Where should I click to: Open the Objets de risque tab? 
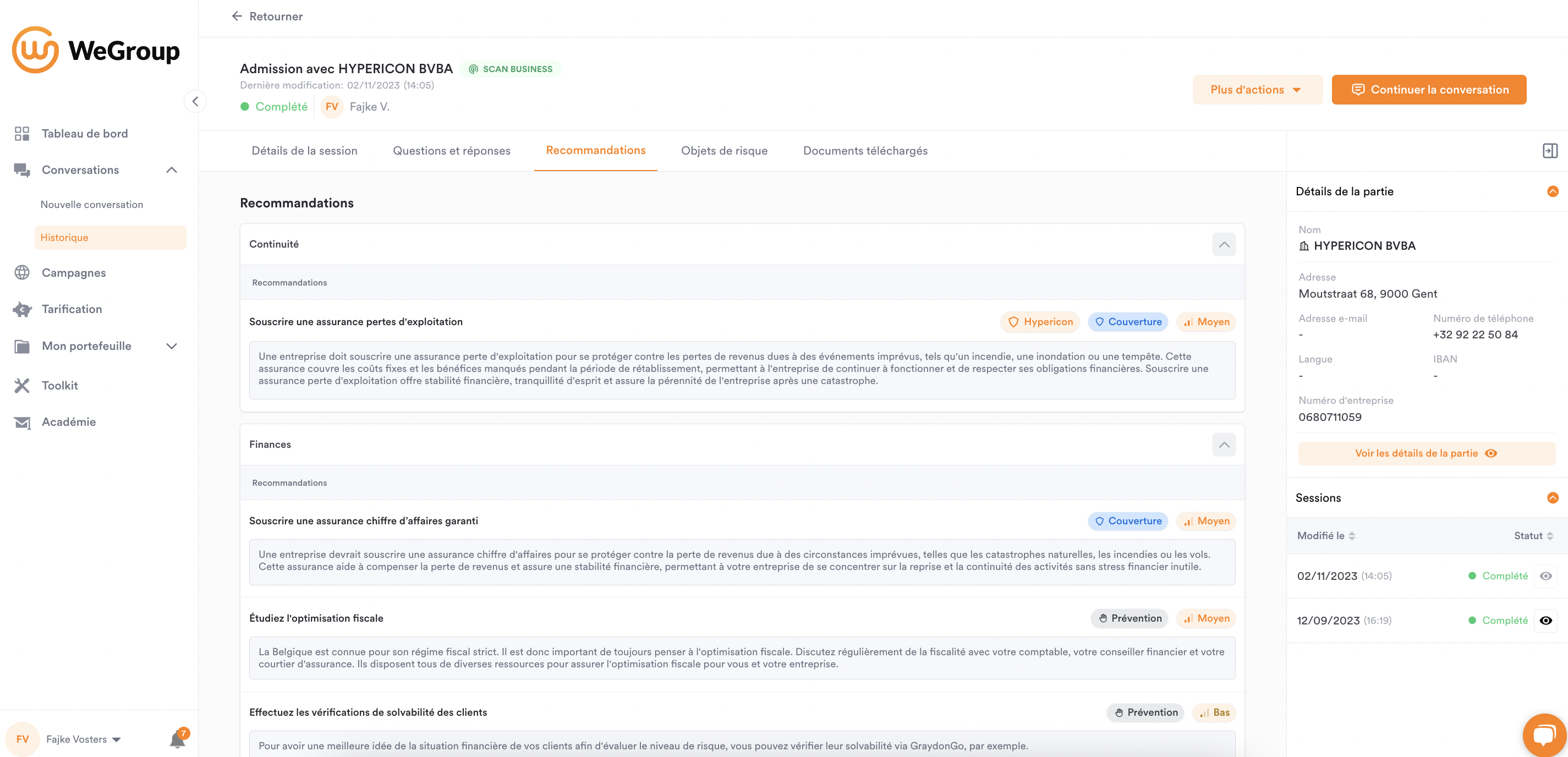tap(725, 150)
